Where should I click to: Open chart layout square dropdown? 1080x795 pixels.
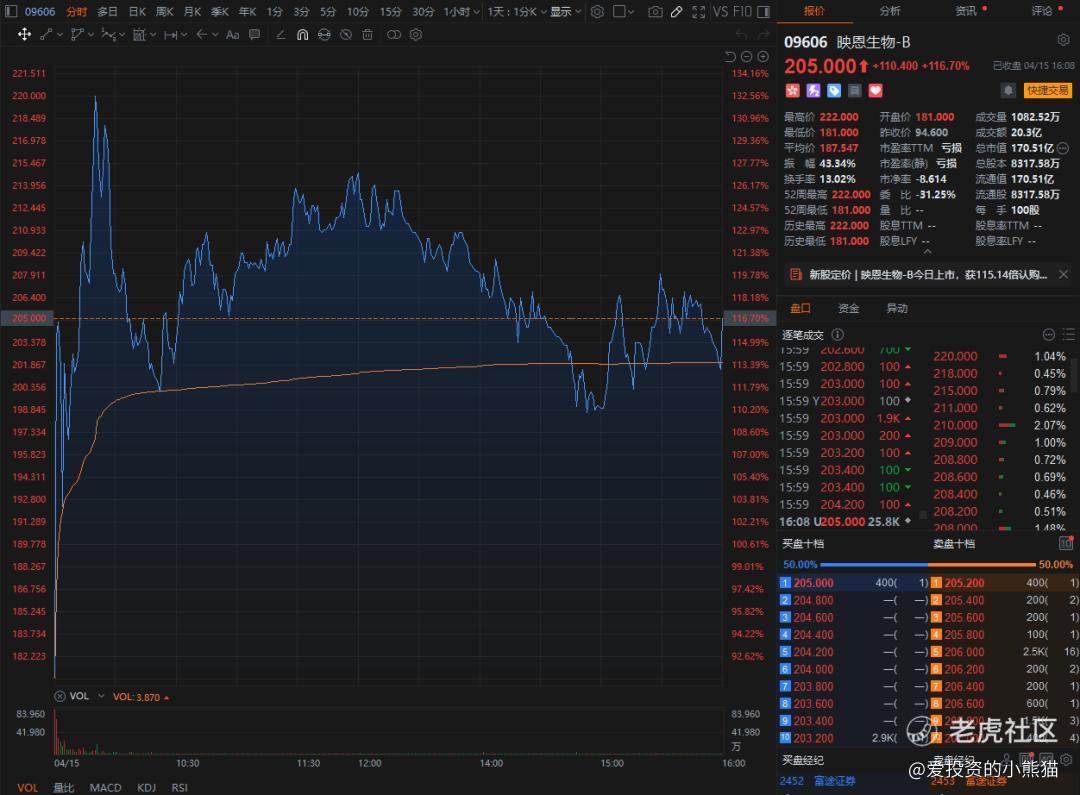[623, 12]
